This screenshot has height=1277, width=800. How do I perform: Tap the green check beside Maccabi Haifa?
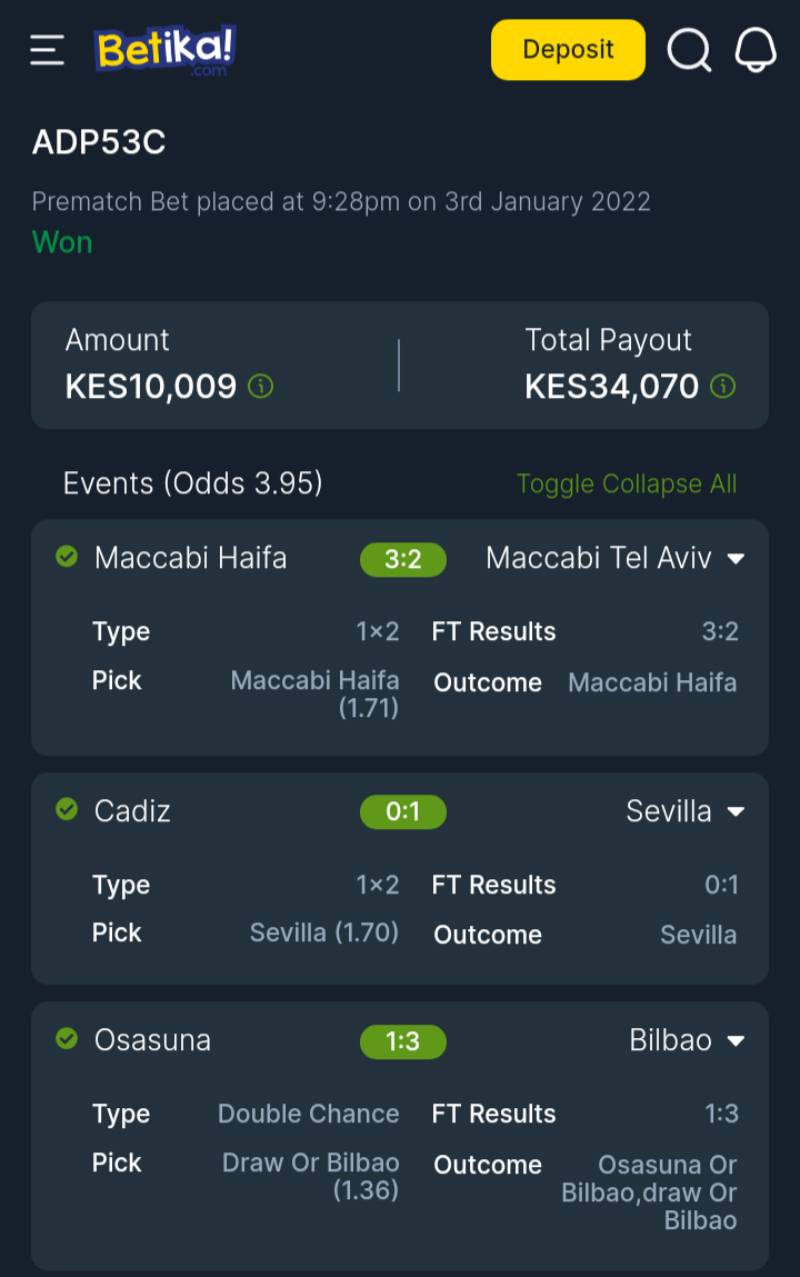67,557
